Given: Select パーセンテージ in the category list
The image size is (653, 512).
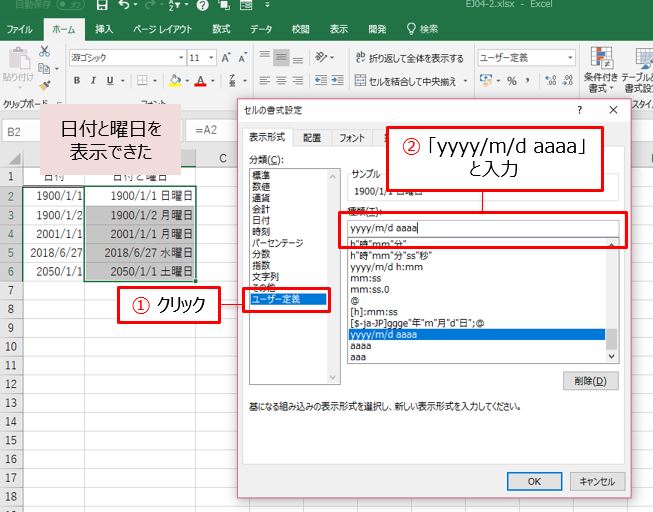Looking at the screenshot, I should tap(277, 243).
